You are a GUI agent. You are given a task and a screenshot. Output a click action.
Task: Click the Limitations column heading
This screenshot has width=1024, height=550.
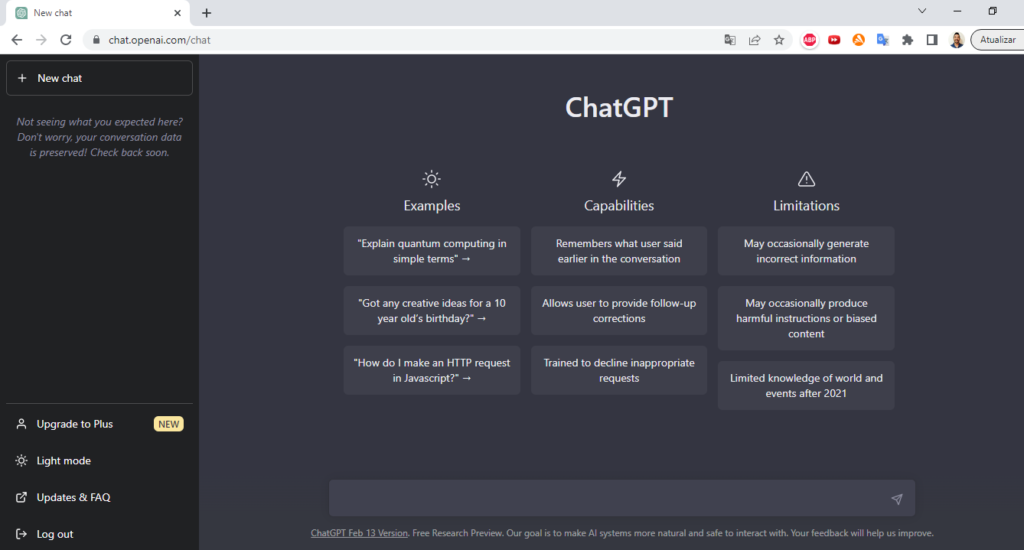click(807, 206)
